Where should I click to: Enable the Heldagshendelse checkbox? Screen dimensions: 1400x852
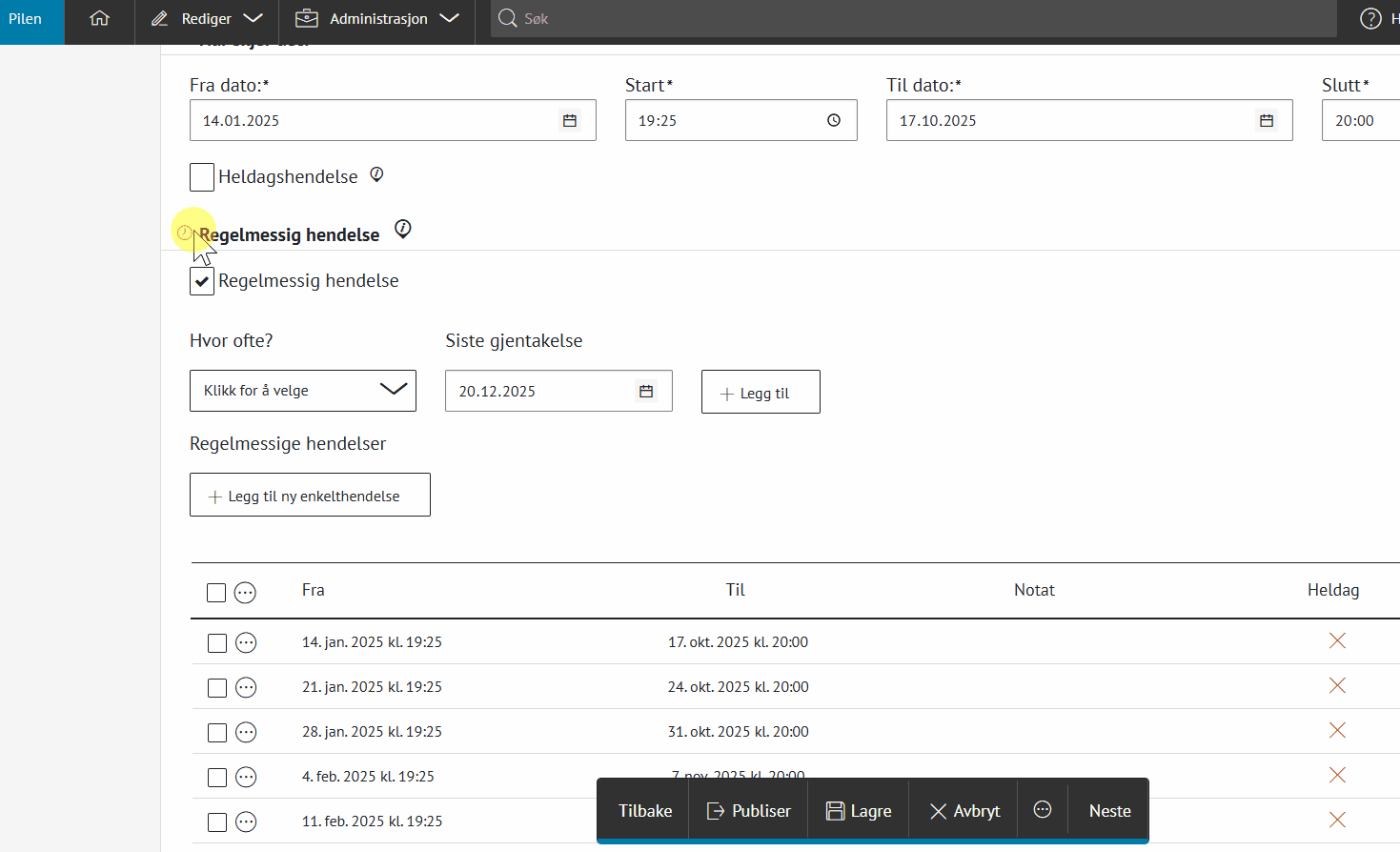tap(202, 177)
